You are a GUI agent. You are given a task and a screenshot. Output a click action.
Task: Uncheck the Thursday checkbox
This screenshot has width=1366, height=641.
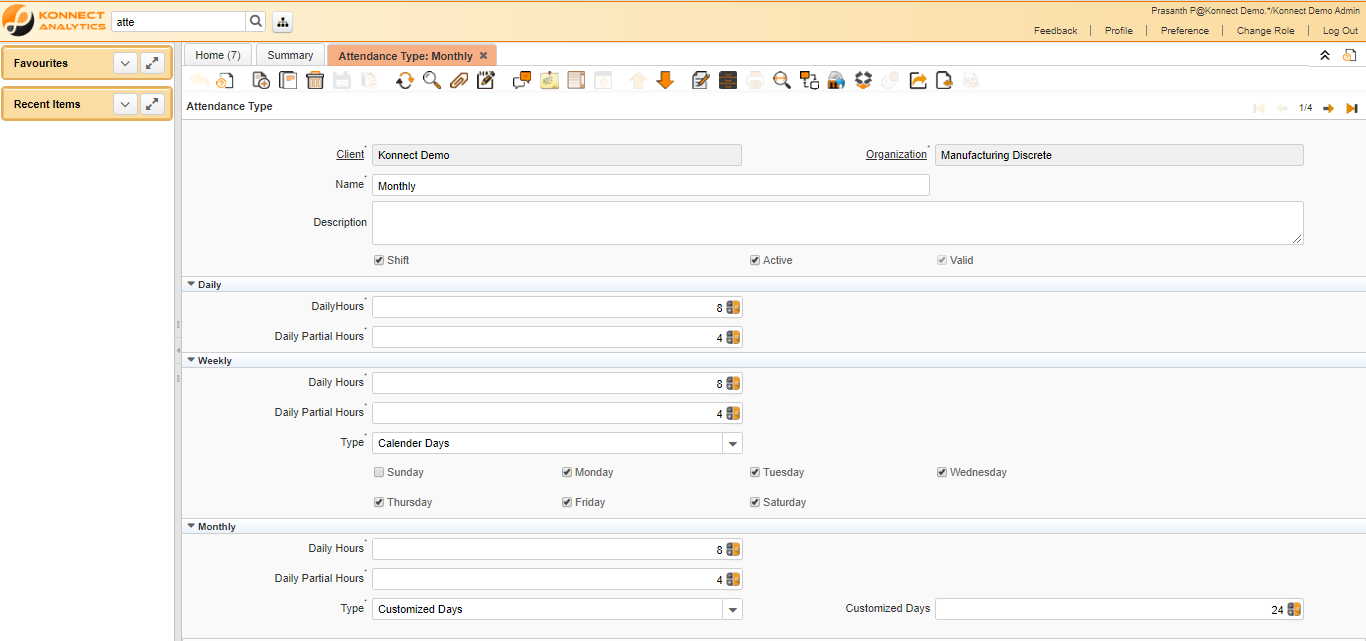click(x=379, y=502)
